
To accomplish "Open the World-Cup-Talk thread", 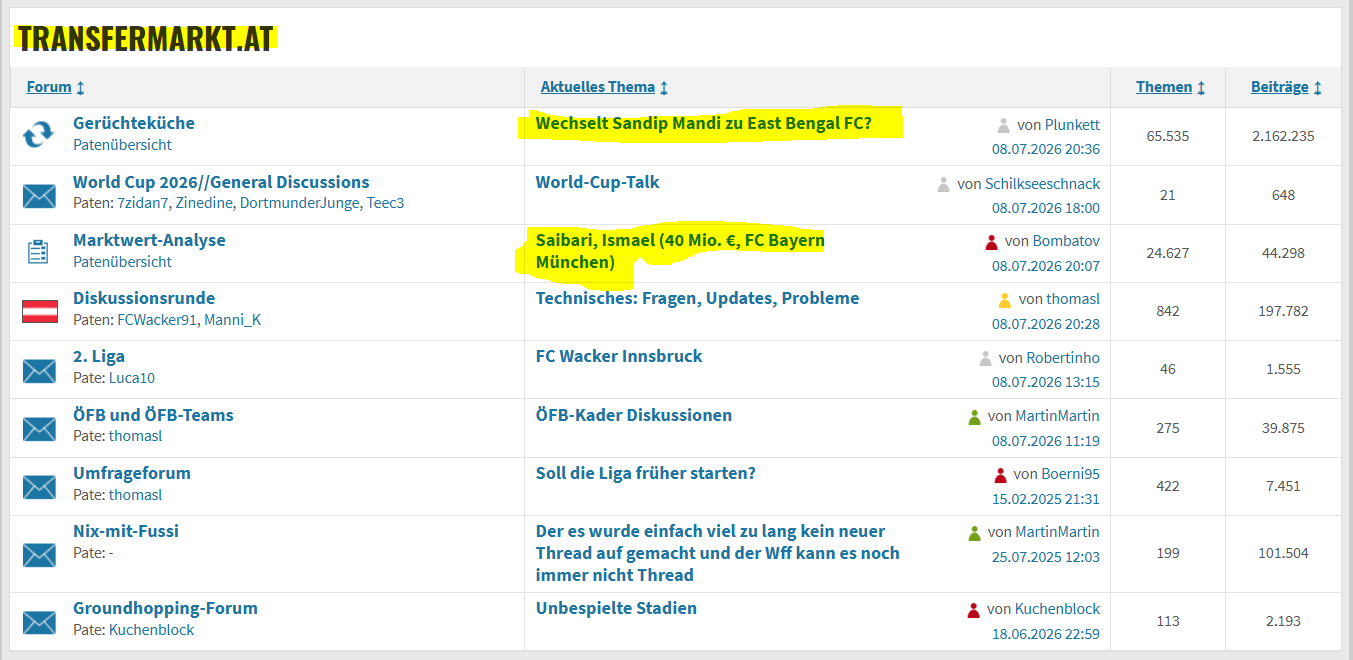I will click(598, 182).
